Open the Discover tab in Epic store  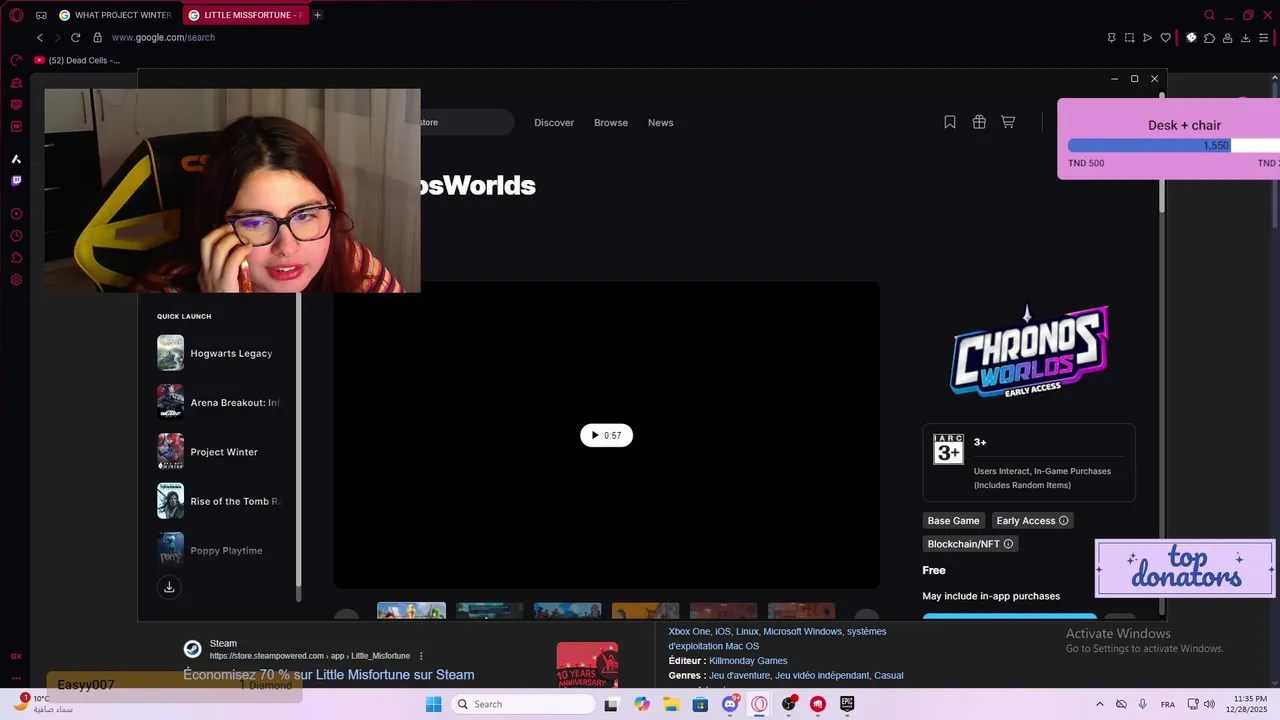554,123
